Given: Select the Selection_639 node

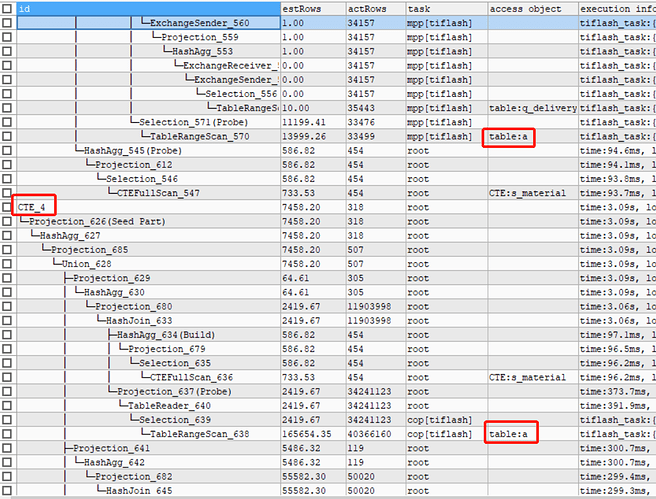Looking at the screenshot, I should (175, 420).
